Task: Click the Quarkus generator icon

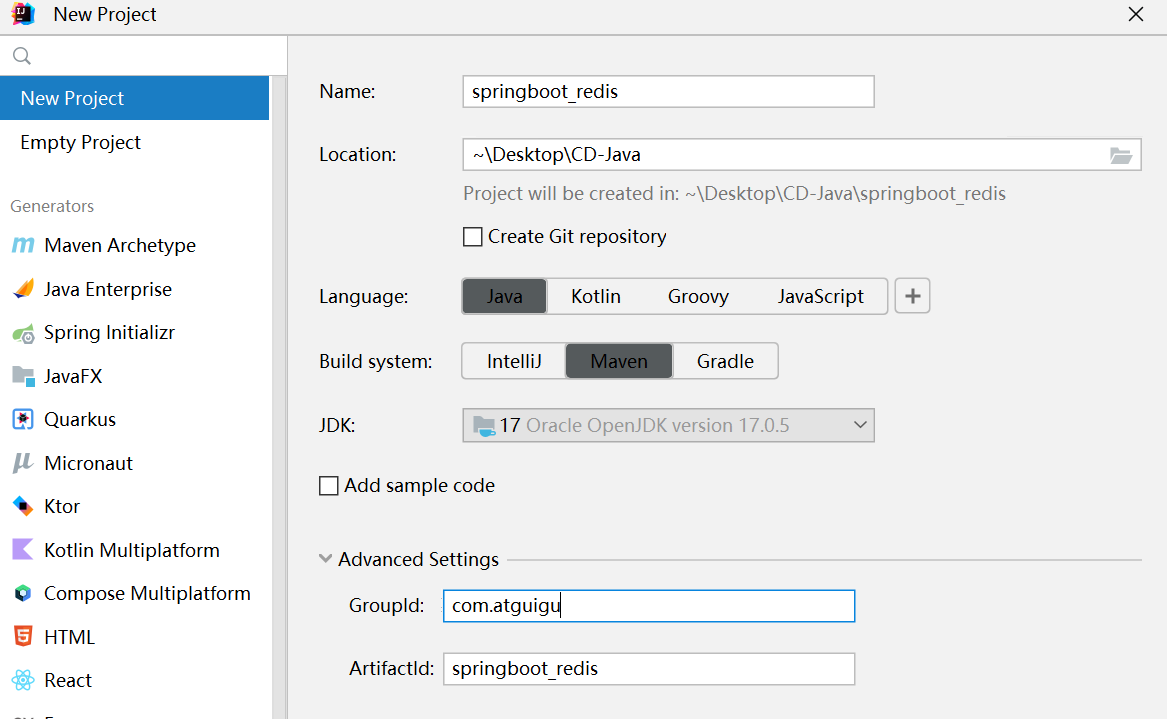Action: [23, 419]
